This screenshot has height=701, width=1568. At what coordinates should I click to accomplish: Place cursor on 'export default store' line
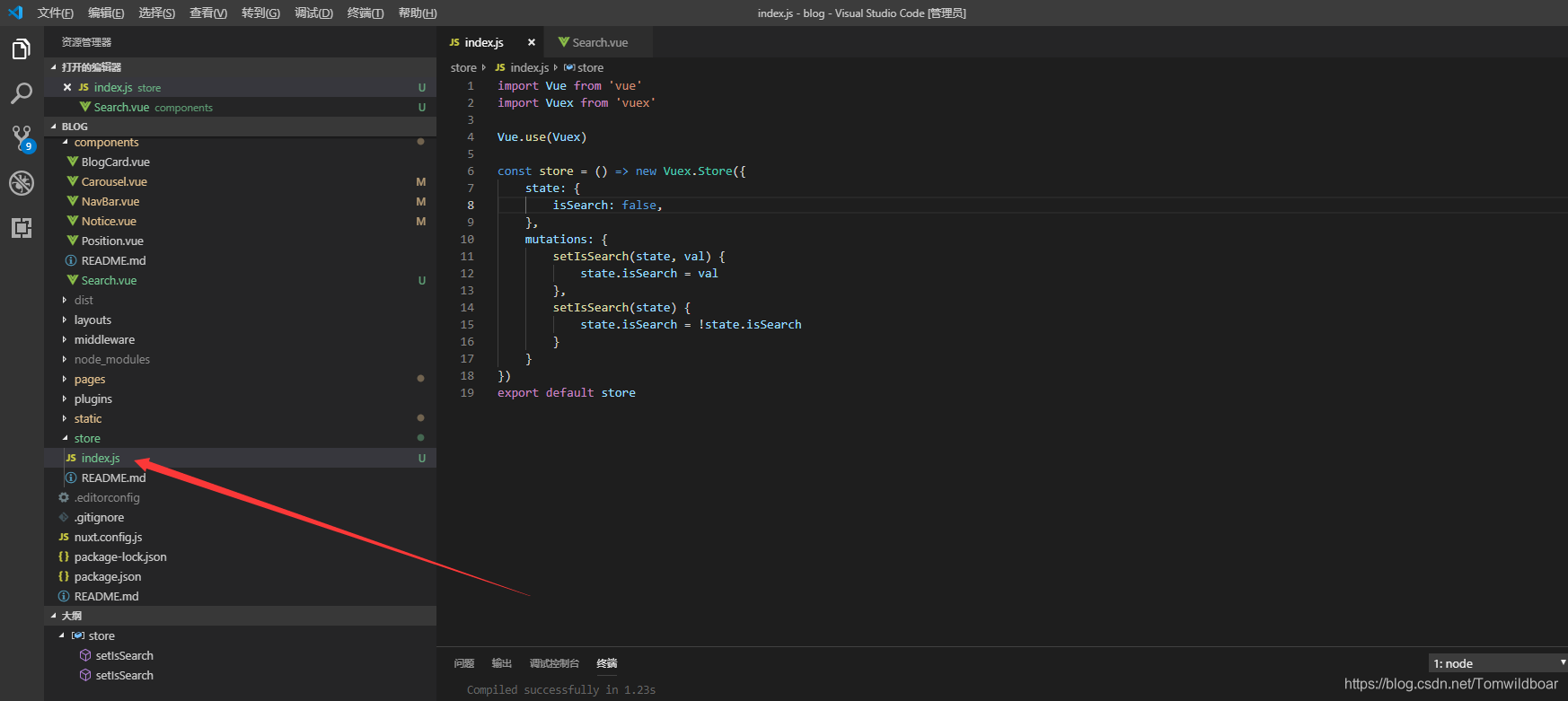(x=567, y=393)
